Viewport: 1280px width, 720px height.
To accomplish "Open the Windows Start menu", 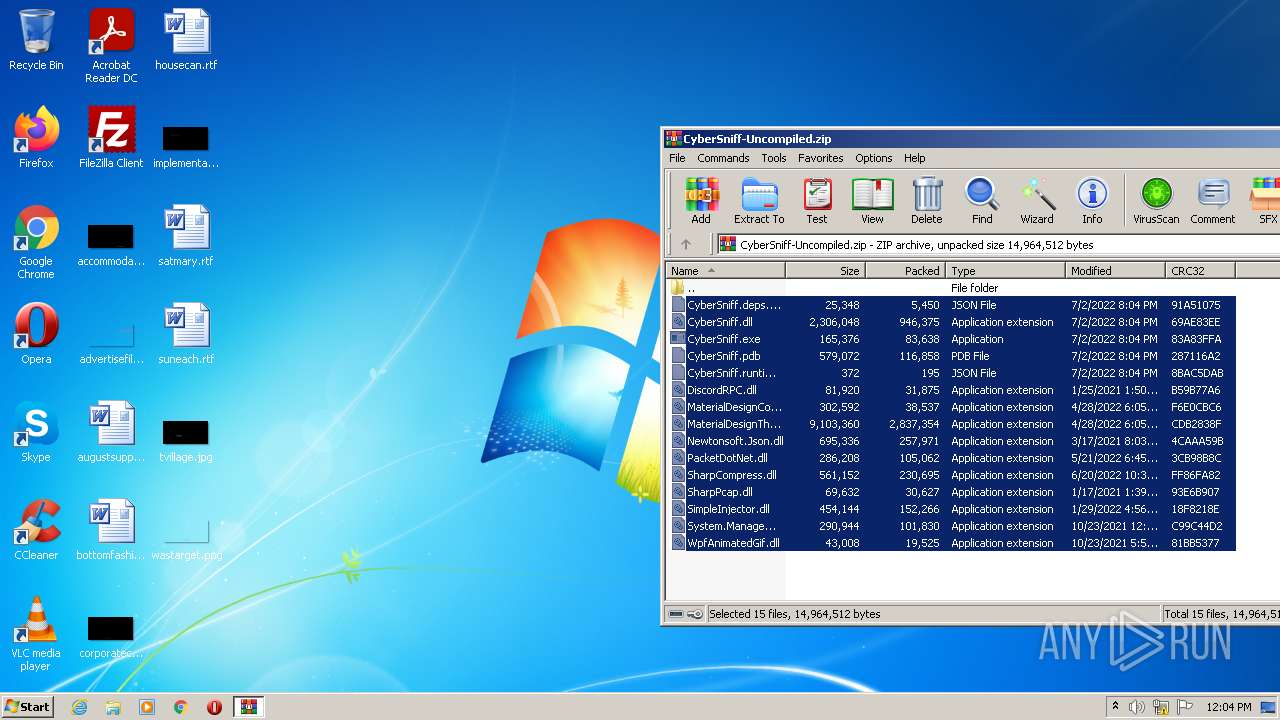I will (27, 706).
